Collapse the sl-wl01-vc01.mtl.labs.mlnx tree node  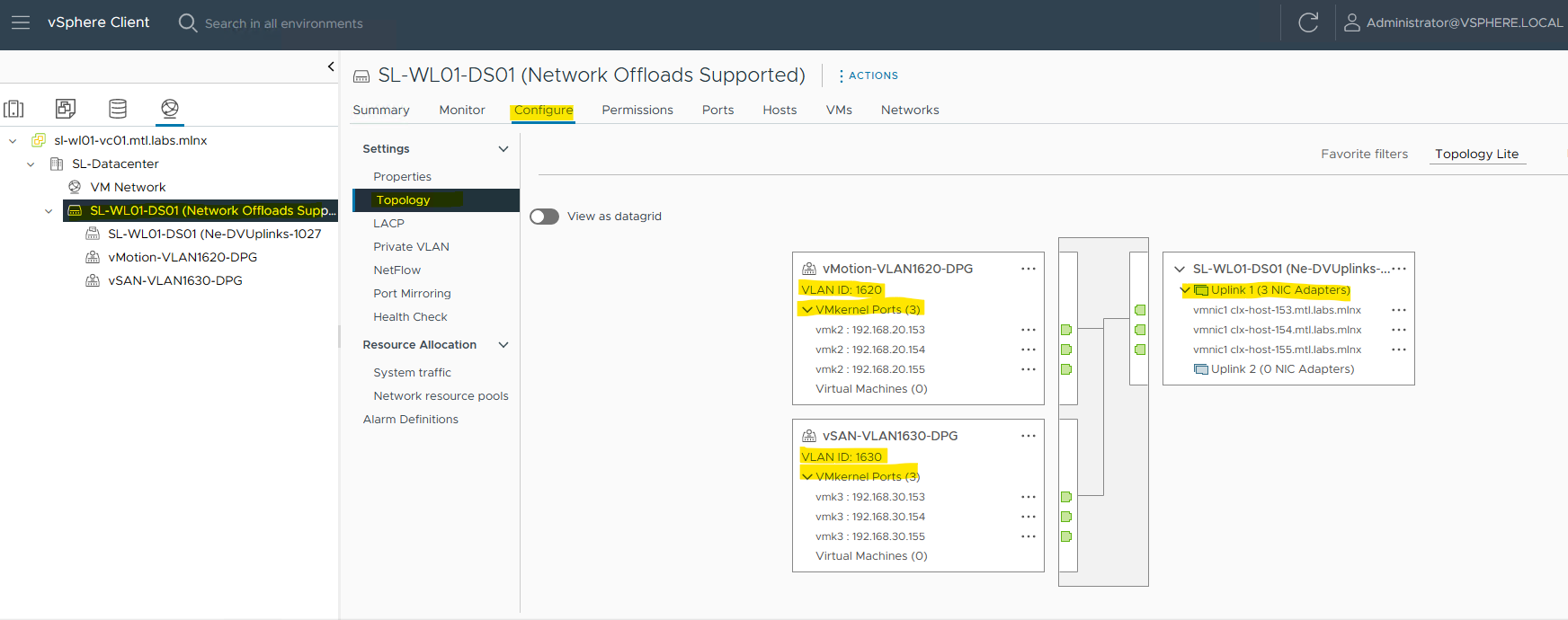point(13,141)
